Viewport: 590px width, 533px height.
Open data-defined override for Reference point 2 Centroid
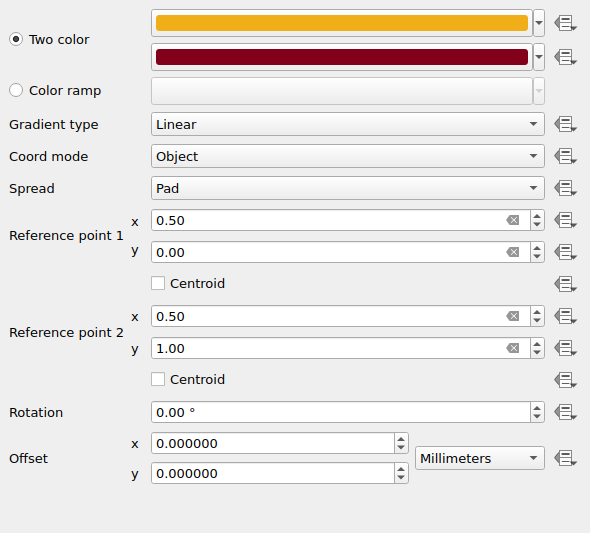(565, 380)
